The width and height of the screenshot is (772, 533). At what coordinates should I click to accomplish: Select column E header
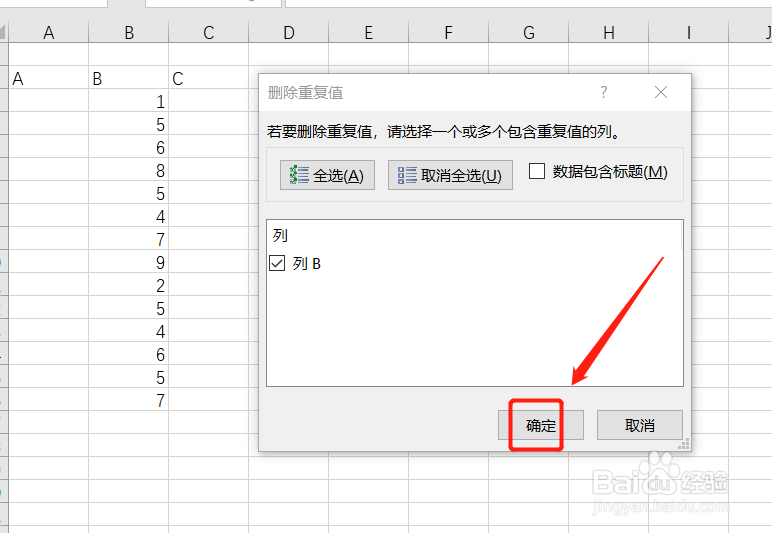click(x=369, y=32)
